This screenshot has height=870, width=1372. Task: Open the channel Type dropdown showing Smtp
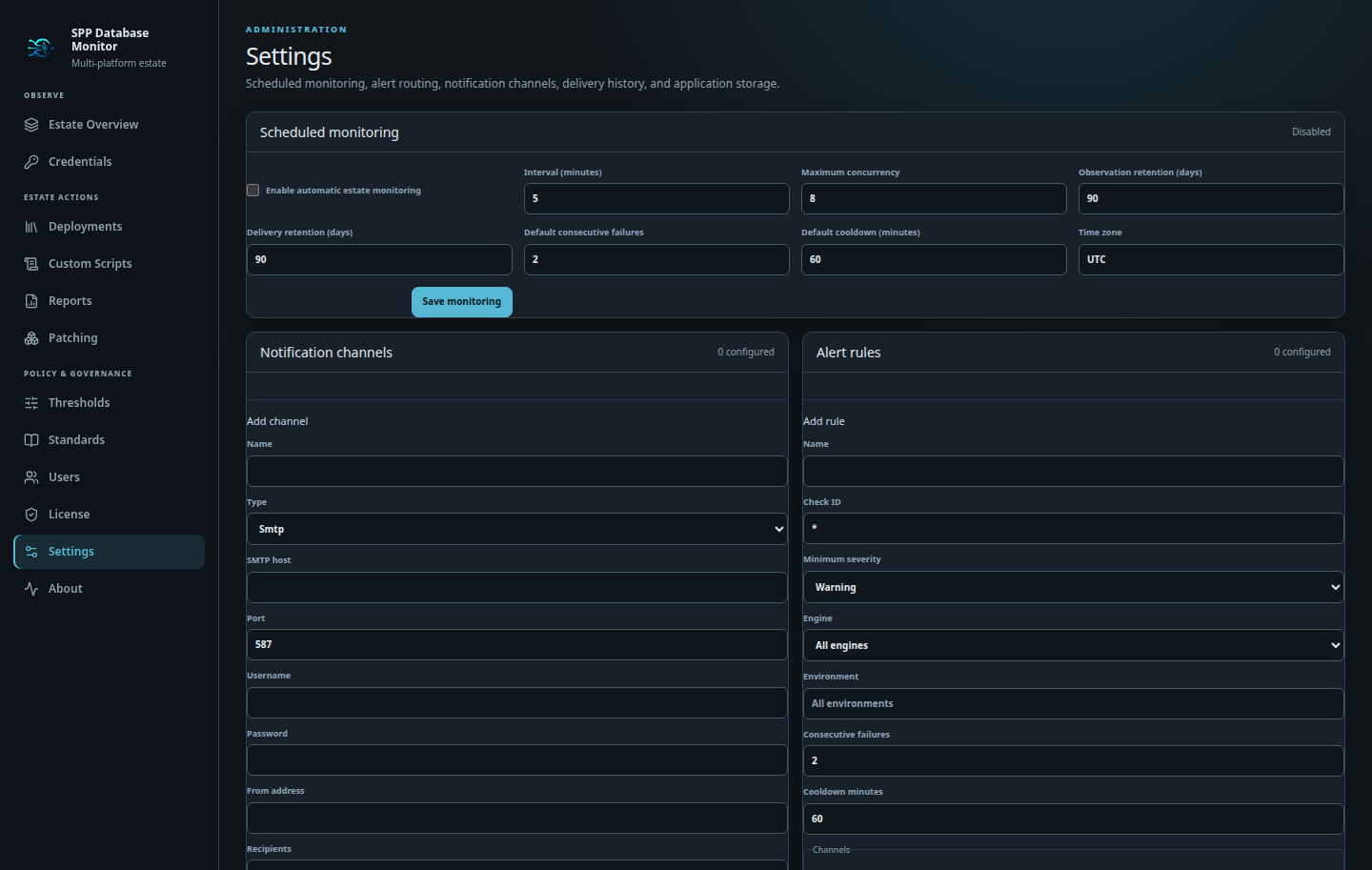coord(517,529)
